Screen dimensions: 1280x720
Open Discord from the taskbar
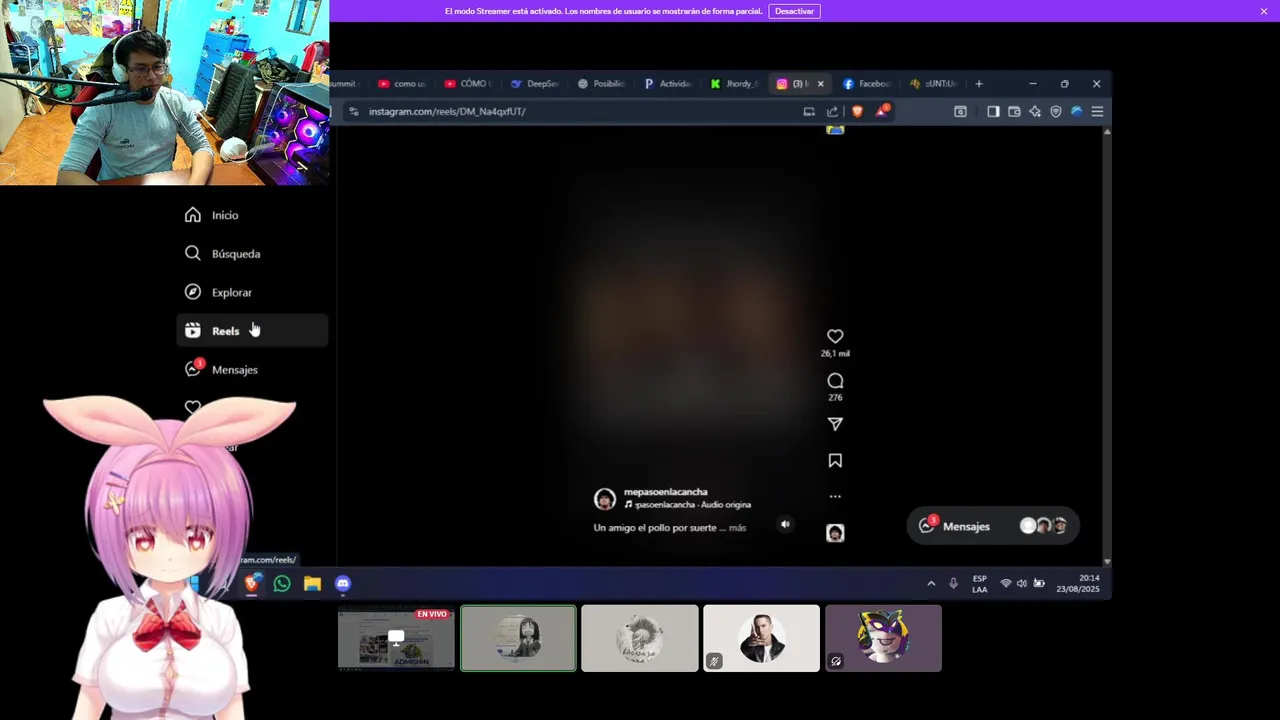click(x=343, y=583)
